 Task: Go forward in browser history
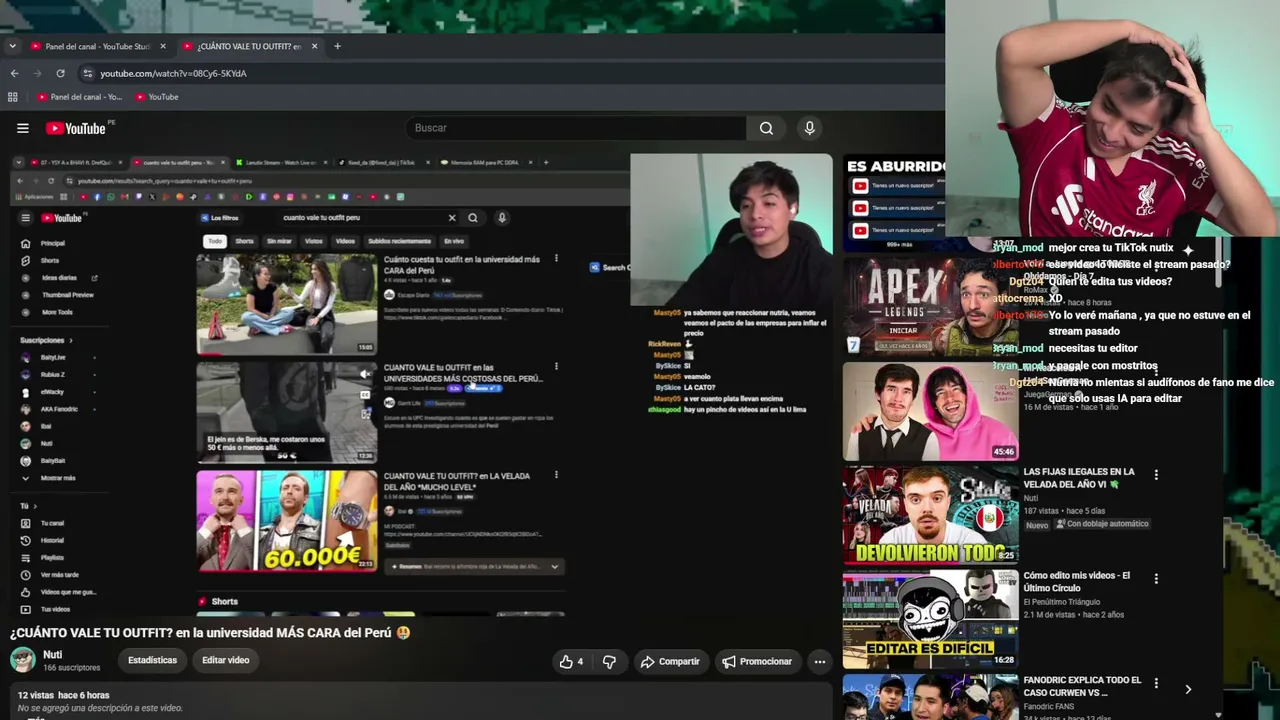click(38, 73)
